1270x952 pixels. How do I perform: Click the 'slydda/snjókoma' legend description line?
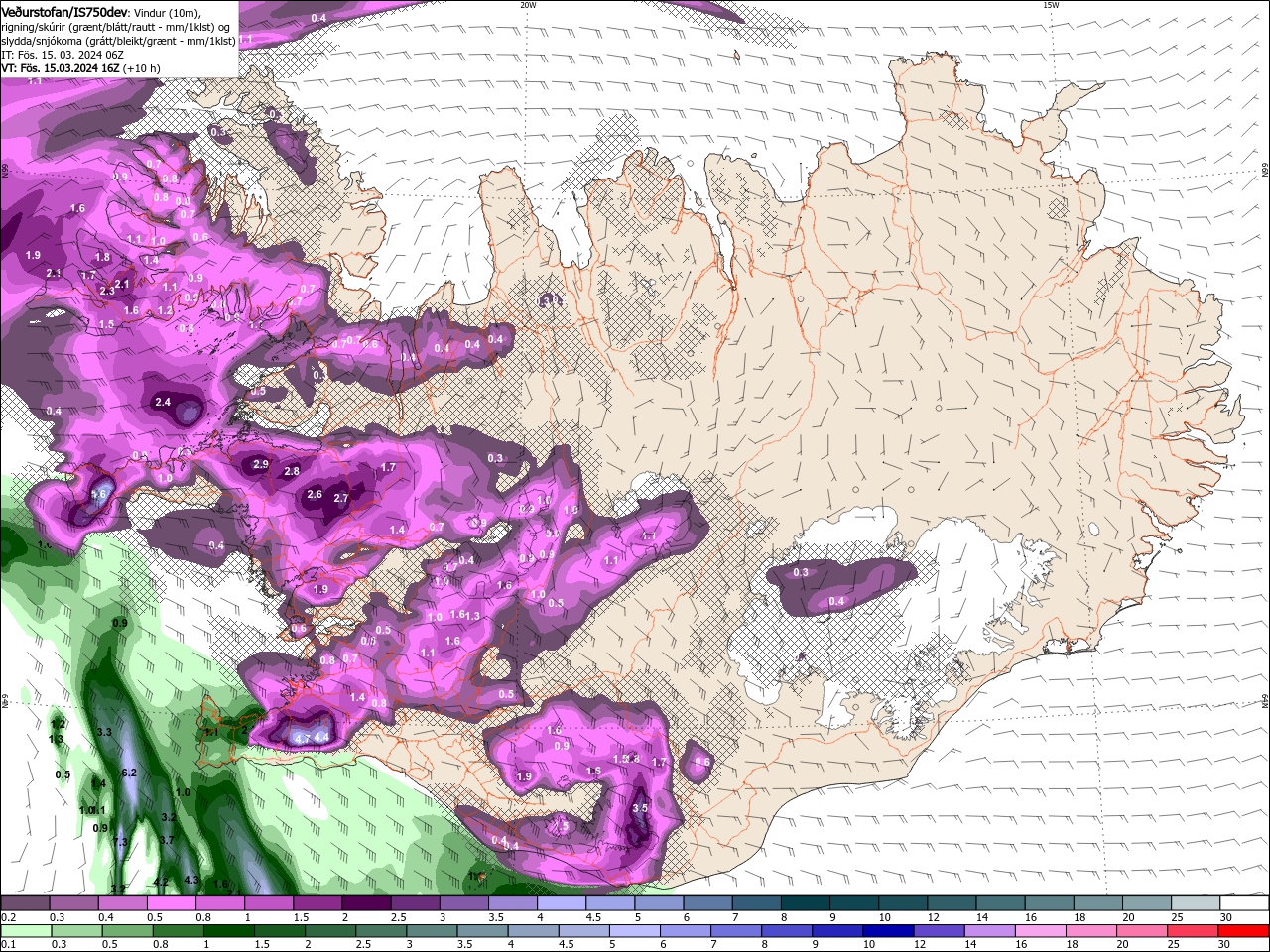coord(118,41)
